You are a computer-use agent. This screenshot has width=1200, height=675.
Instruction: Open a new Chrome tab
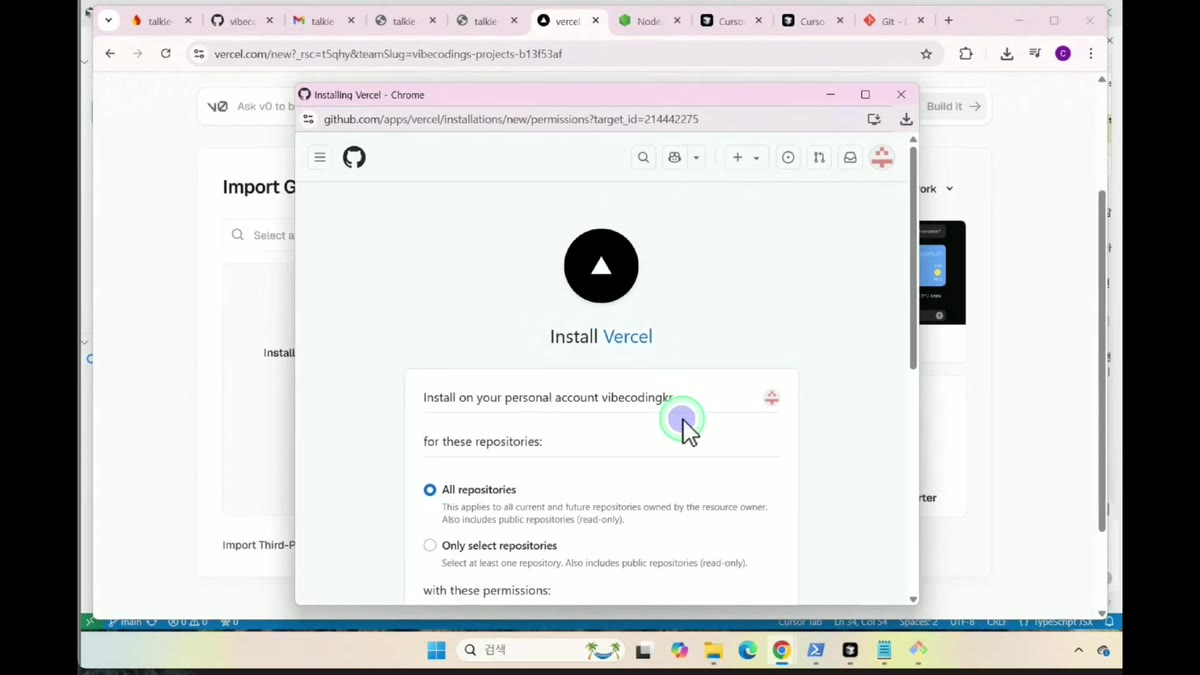pos(948,20)
